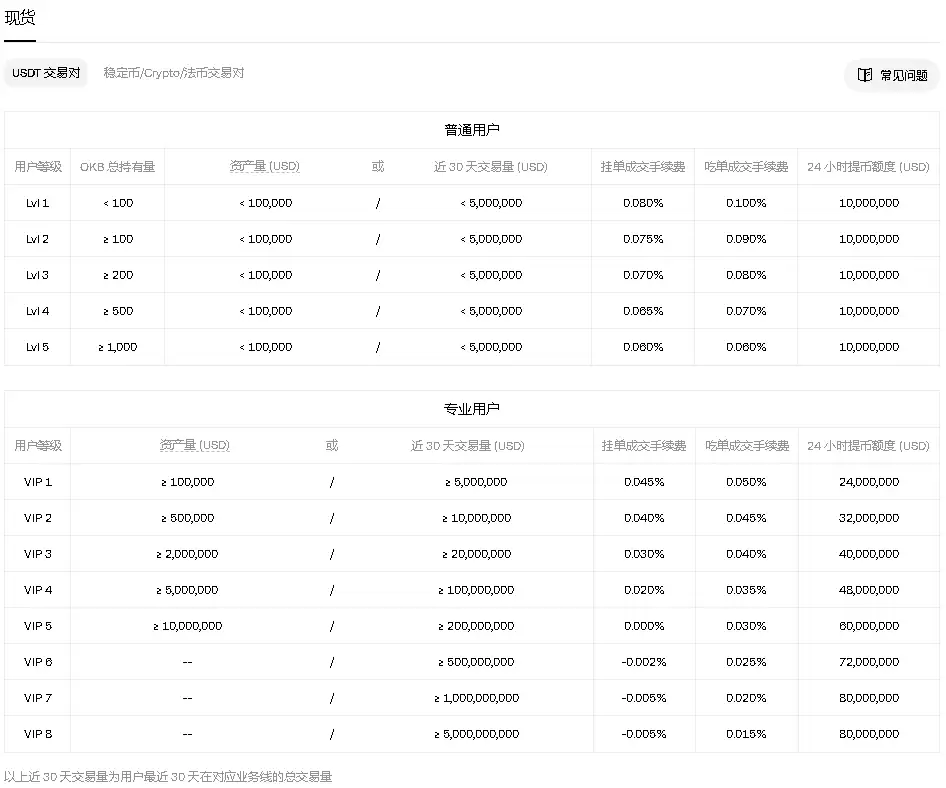Click the 专业用户 table title
The image size is (946, 788).
point(471,407)
